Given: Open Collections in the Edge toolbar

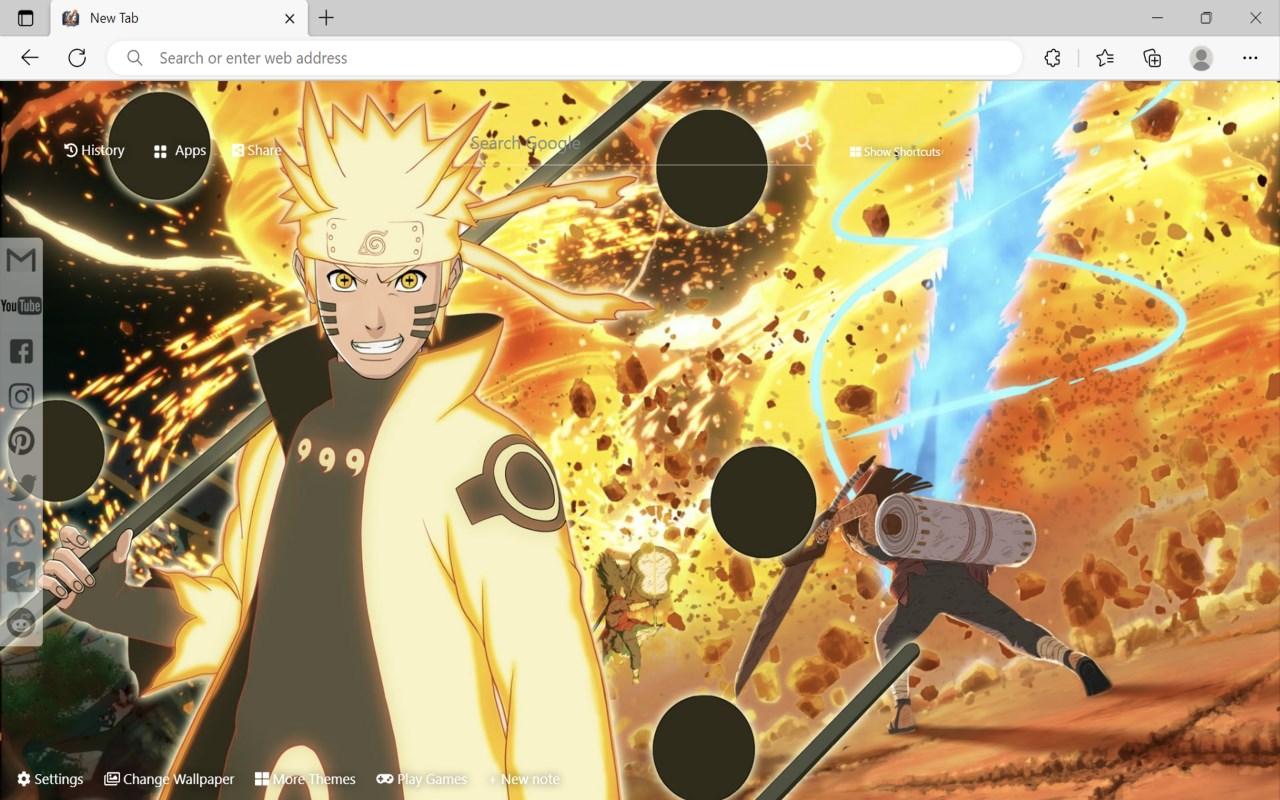Looking at the screenshot, I should pos(1151,57).
